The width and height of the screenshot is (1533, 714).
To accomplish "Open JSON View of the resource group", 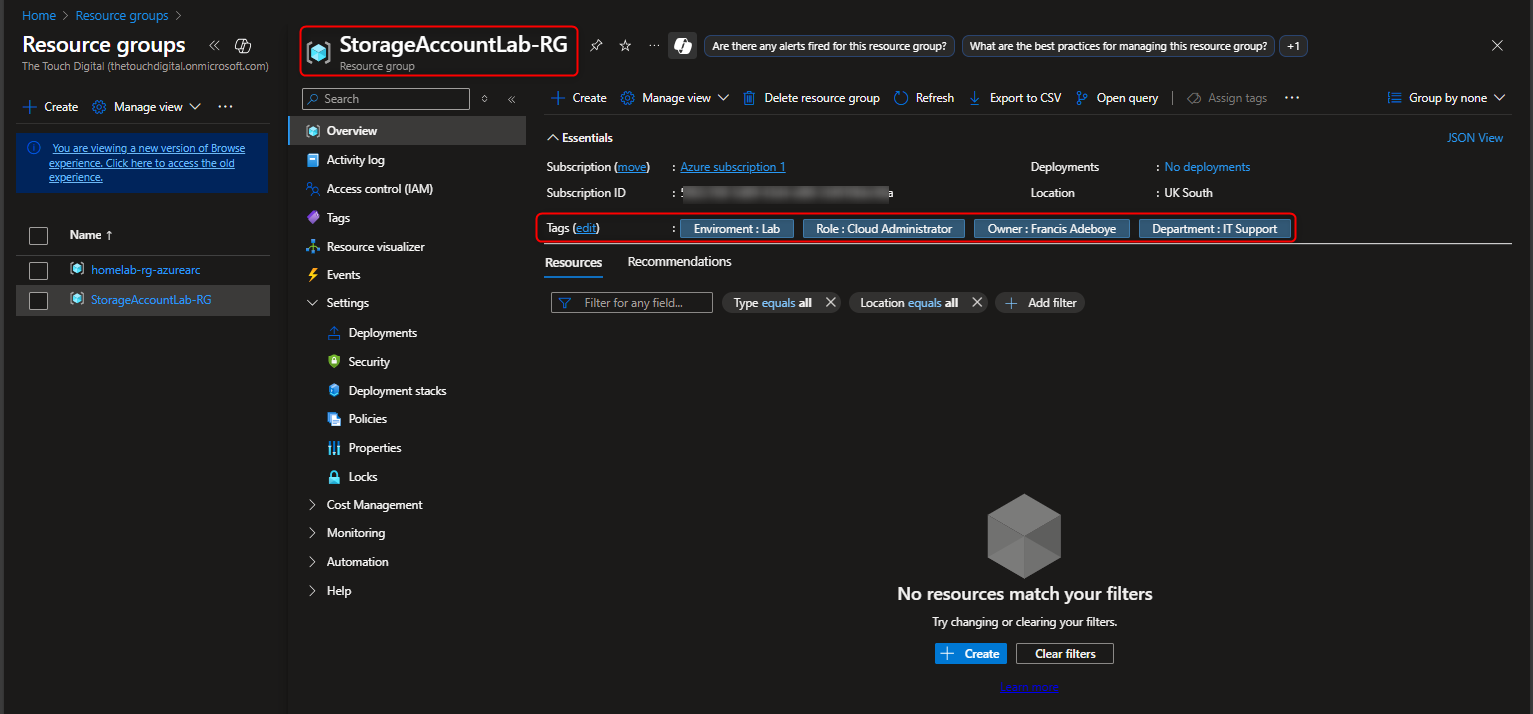I will 1474,137.
